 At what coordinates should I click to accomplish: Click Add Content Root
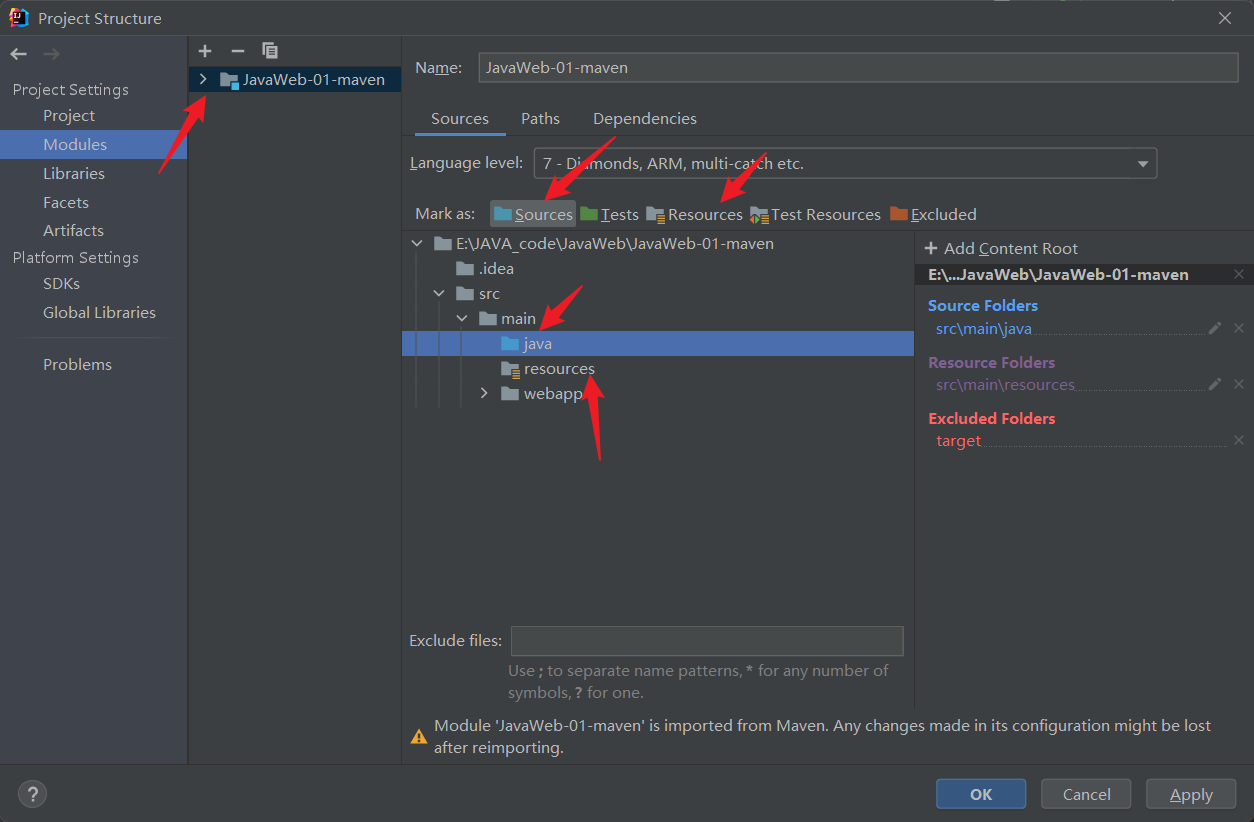(1001, 248)
